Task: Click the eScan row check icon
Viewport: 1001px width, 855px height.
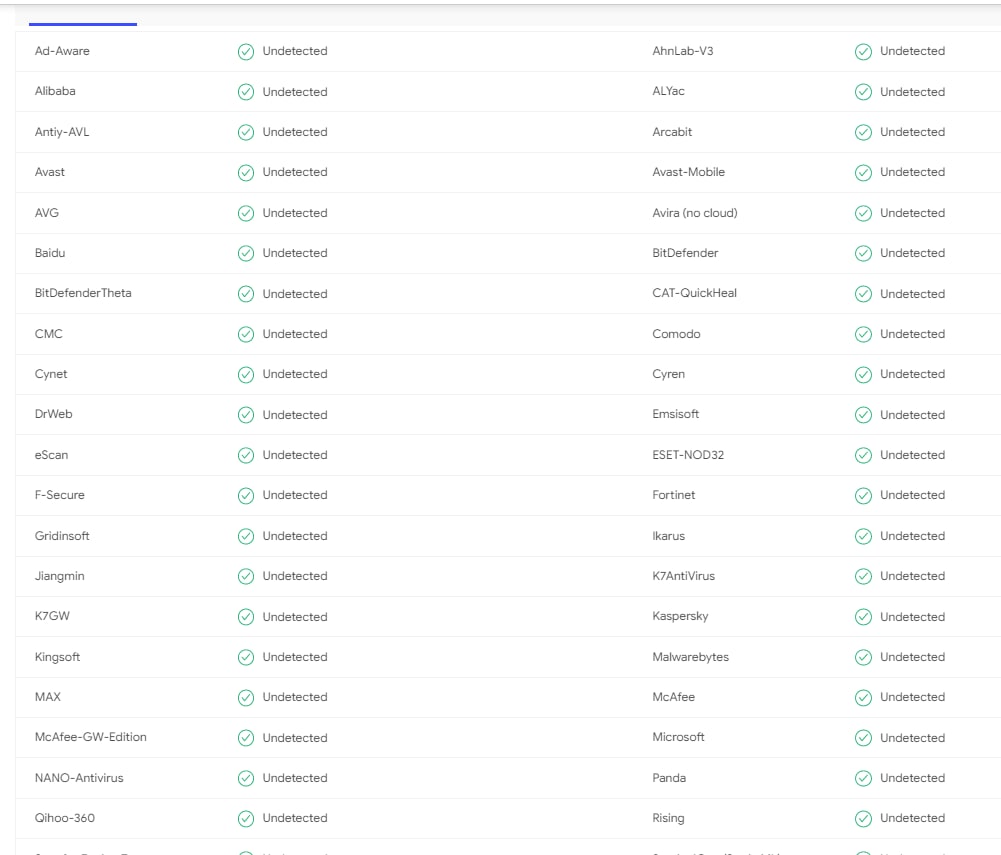Action: (x=246, y=455)
